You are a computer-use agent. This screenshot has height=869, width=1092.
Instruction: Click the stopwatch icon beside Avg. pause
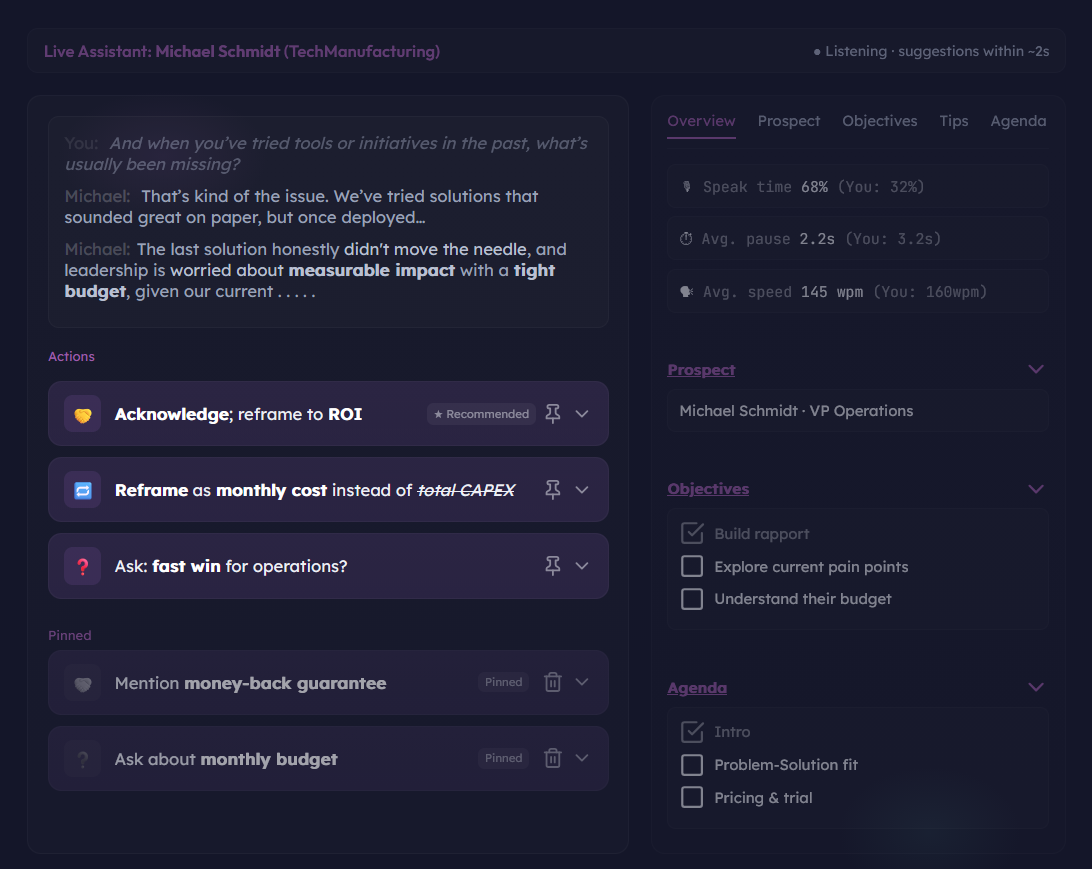[685, 238]
